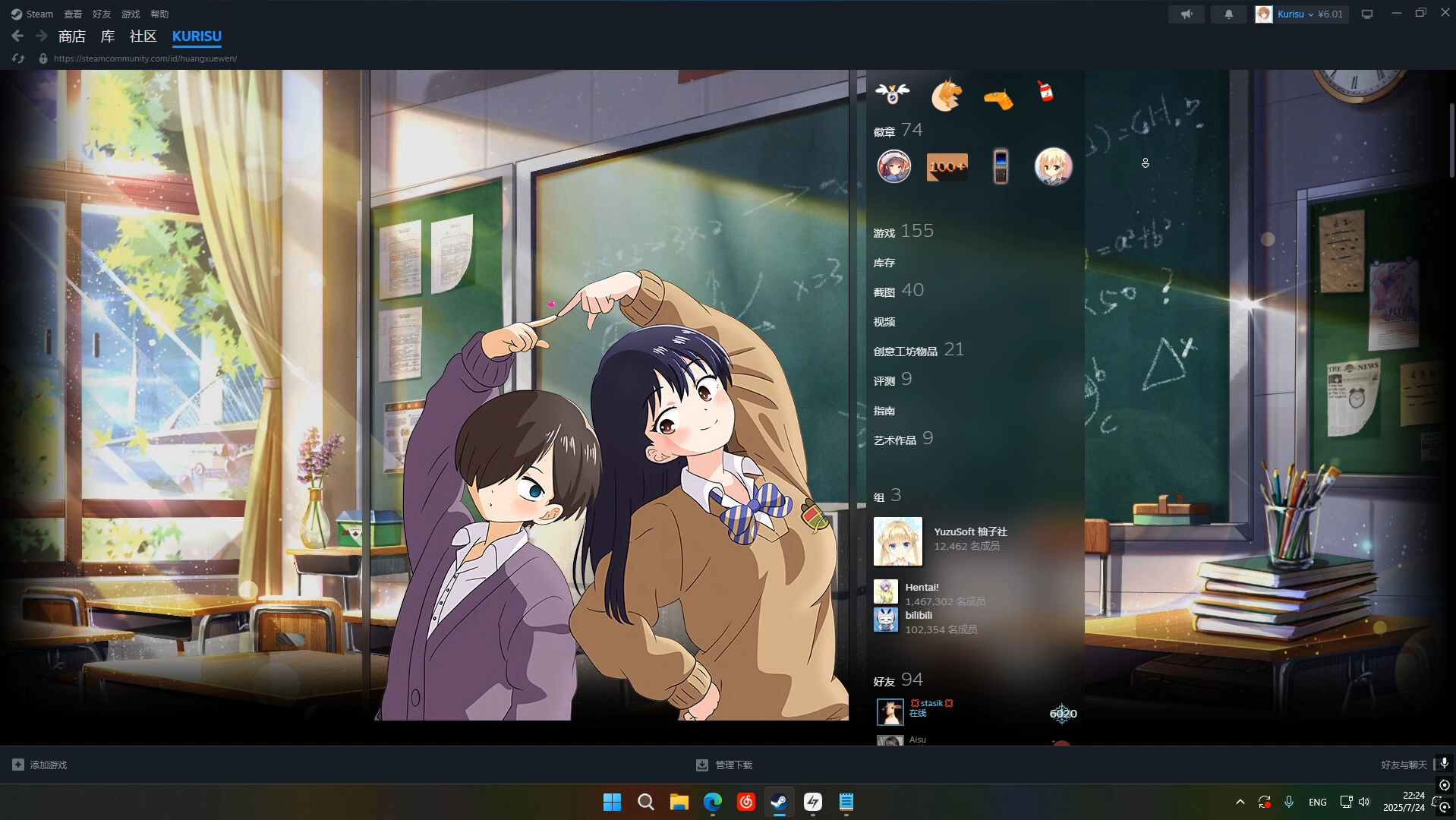Open the 查看 menu
Viewport: 1456px width, 820px height.
73,14
